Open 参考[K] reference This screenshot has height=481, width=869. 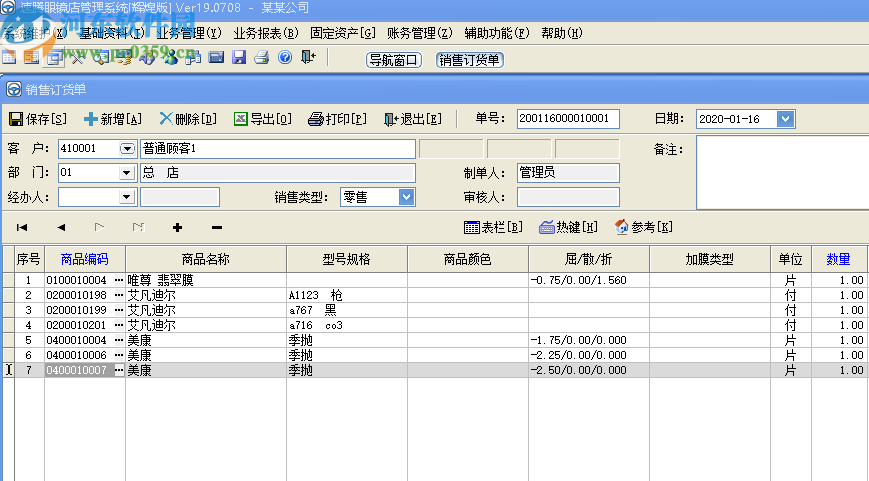pos(644,227)
